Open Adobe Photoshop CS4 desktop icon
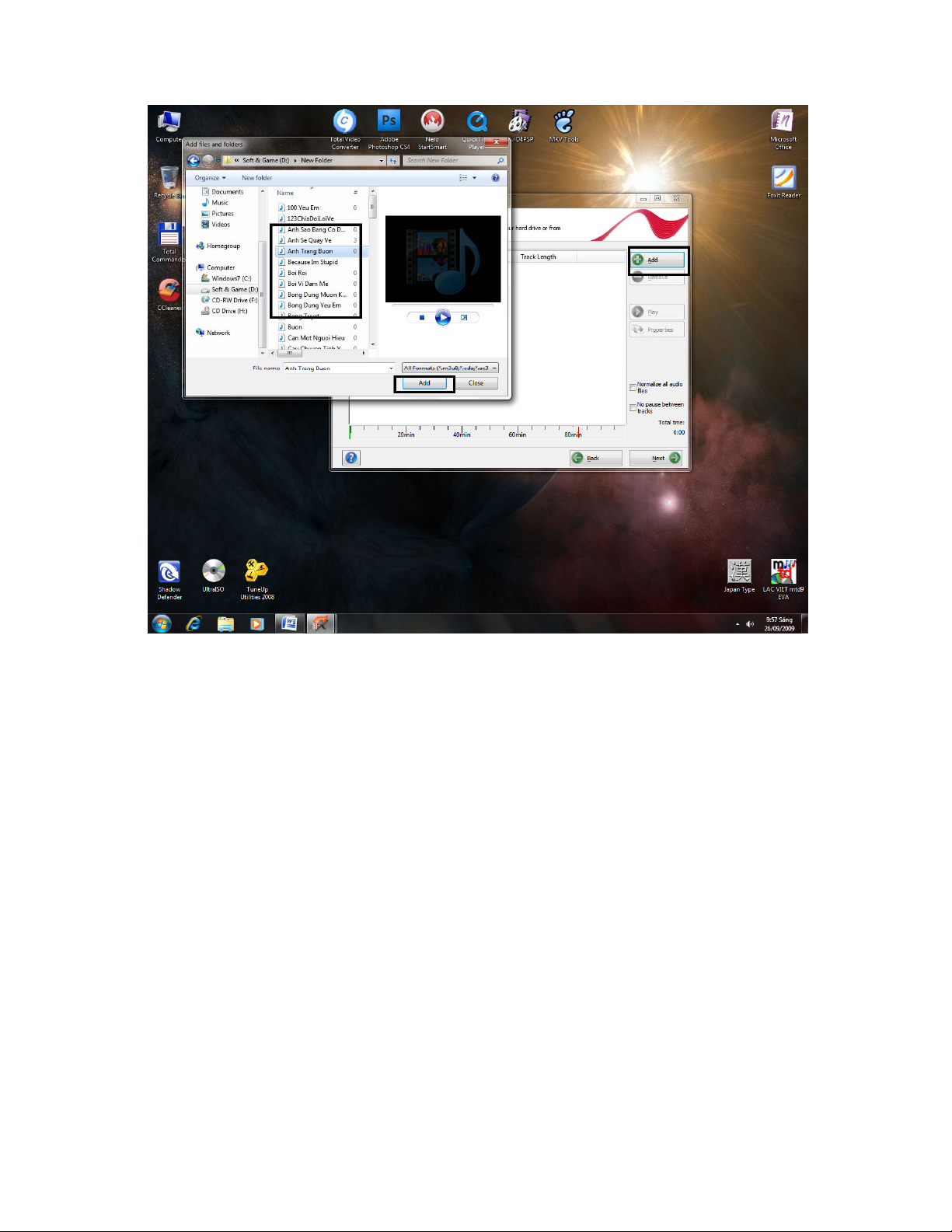Image resolution: width=952 pixels, height=1232 pixels. (x=389, y=122)
